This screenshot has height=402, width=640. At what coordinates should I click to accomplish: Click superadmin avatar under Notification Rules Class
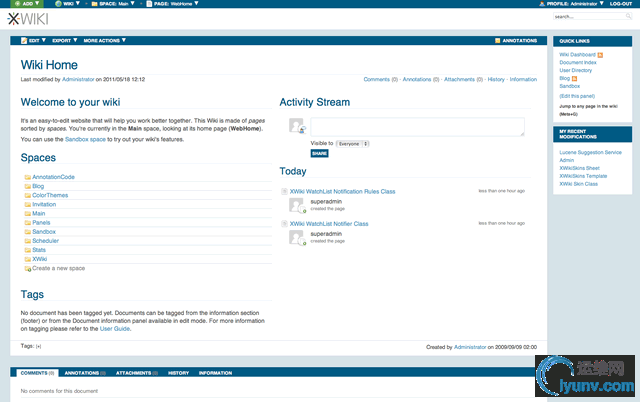pyautogui.click(x=297, y=205)
